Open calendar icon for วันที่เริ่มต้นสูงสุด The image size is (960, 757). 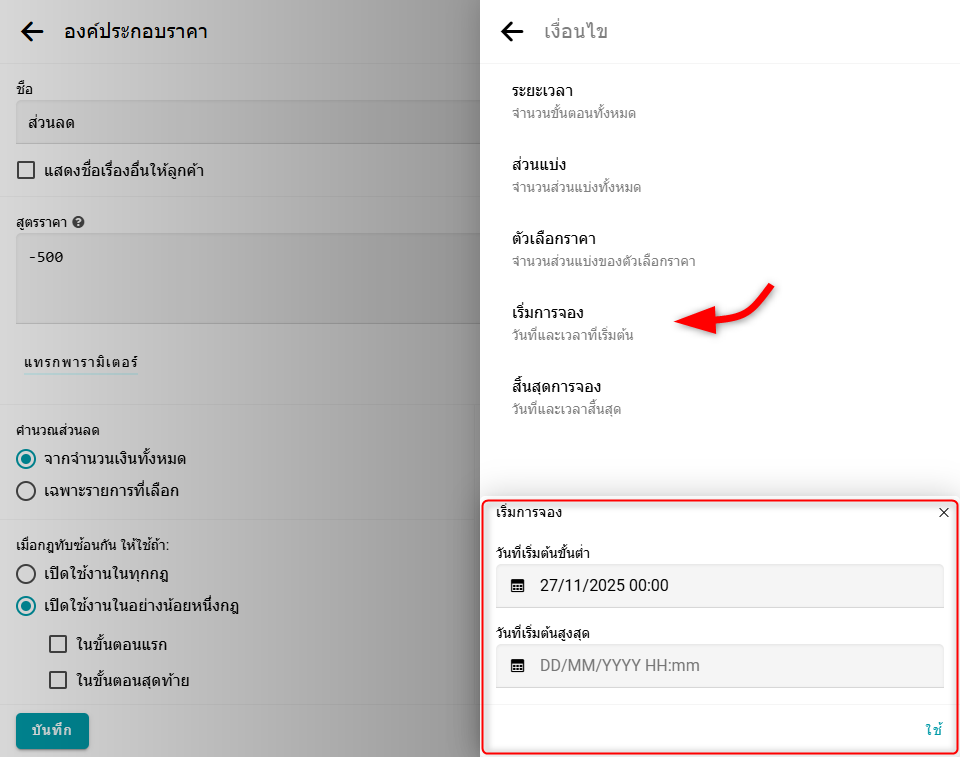[x=518, y=666]
